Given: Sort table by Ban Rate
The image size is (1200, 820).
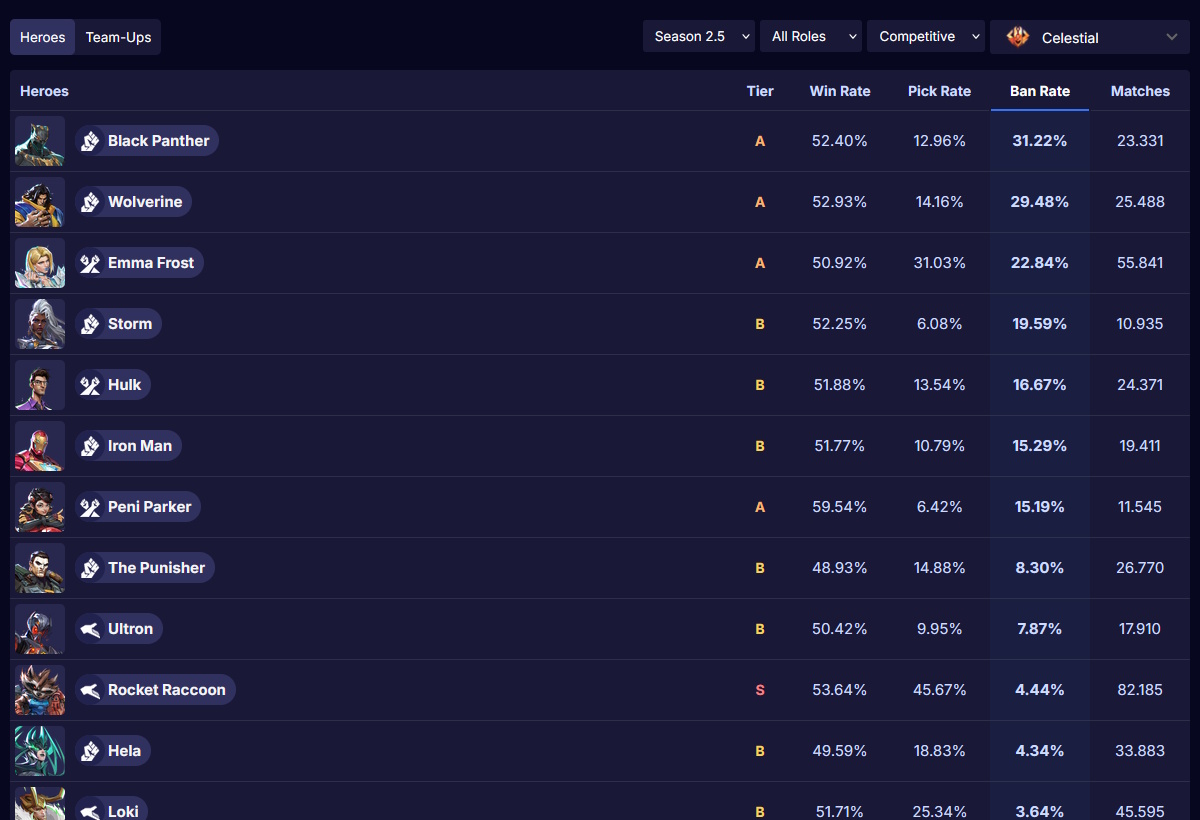Looking at the screenshot, I should click(1040, 91).
